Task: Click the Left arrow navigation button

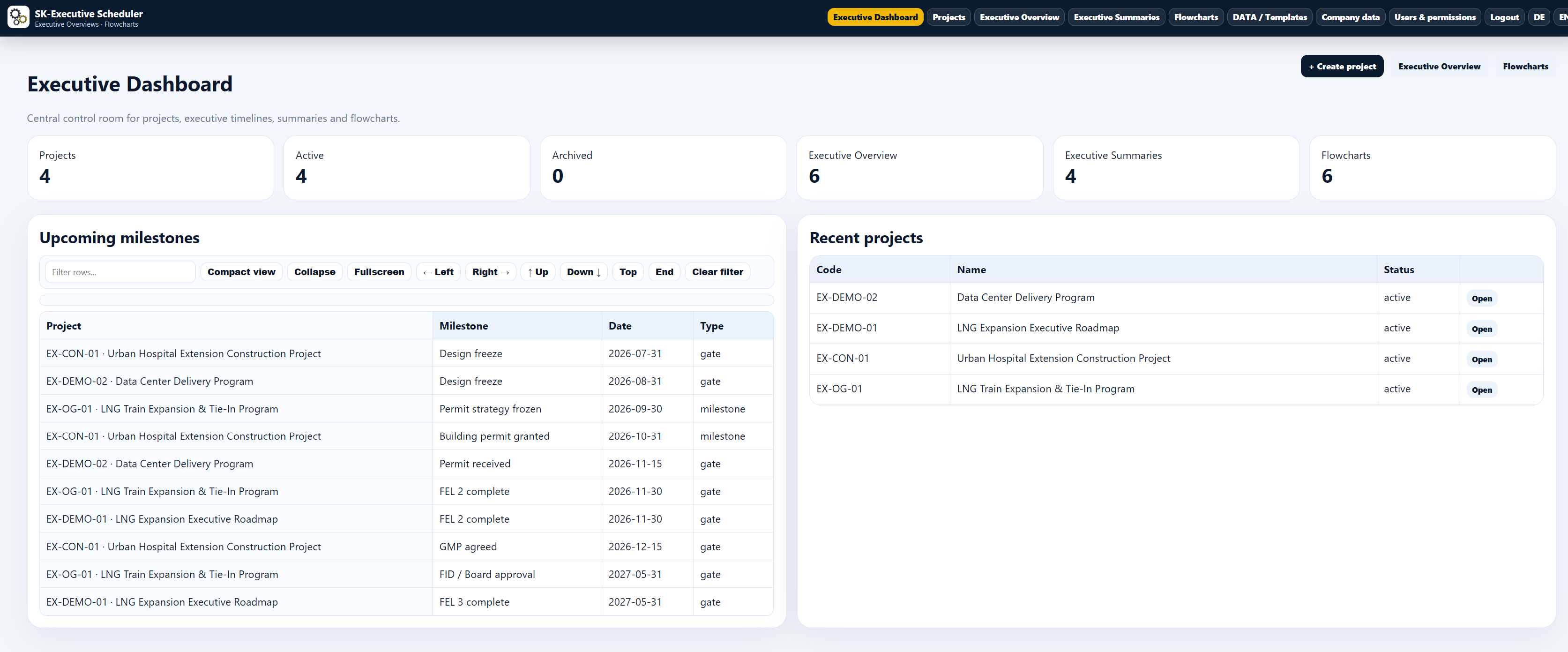Action: 438,272
